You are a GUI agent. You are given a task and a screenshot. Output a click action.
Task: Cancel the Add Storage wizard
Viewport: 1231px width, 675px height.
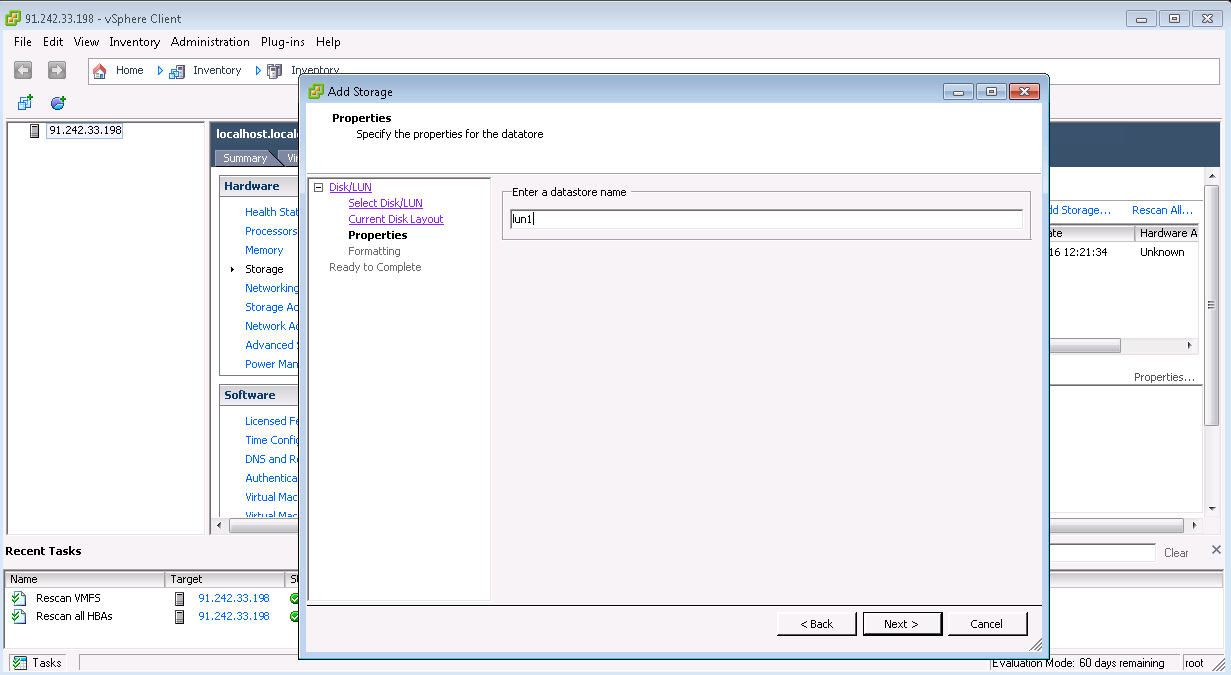pyautogui.click(x=987, y=624)
